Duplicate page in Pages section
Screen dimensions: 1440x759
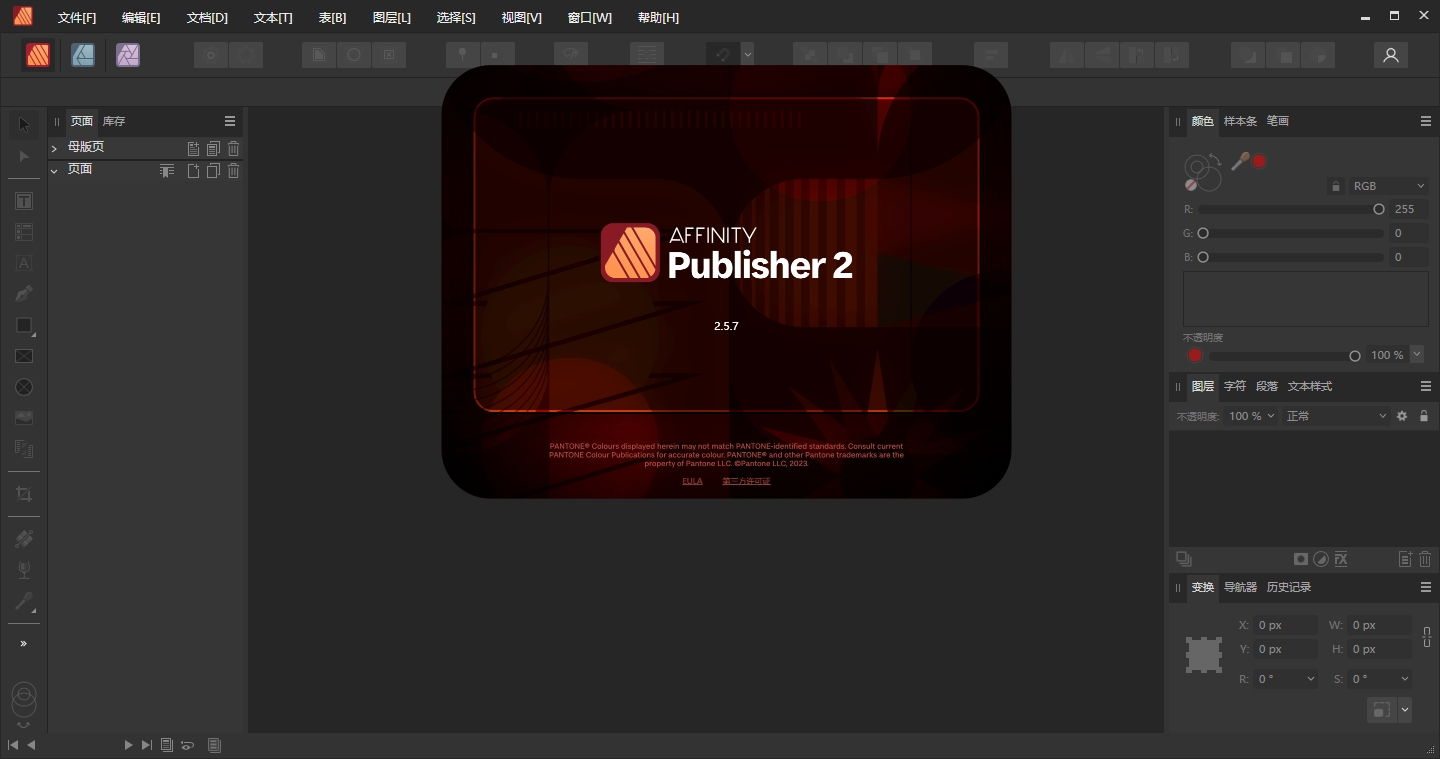click(x=213, y=170)
